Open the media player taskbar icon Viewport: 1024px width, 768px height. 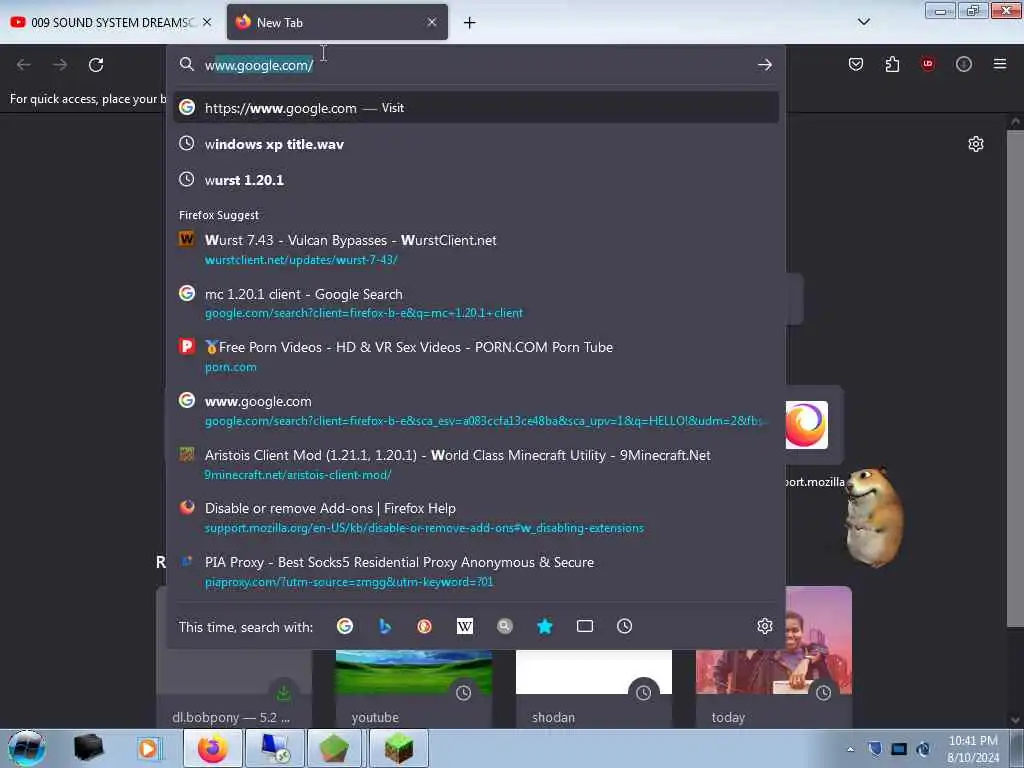pyautogui.click(x=149, y=748)
